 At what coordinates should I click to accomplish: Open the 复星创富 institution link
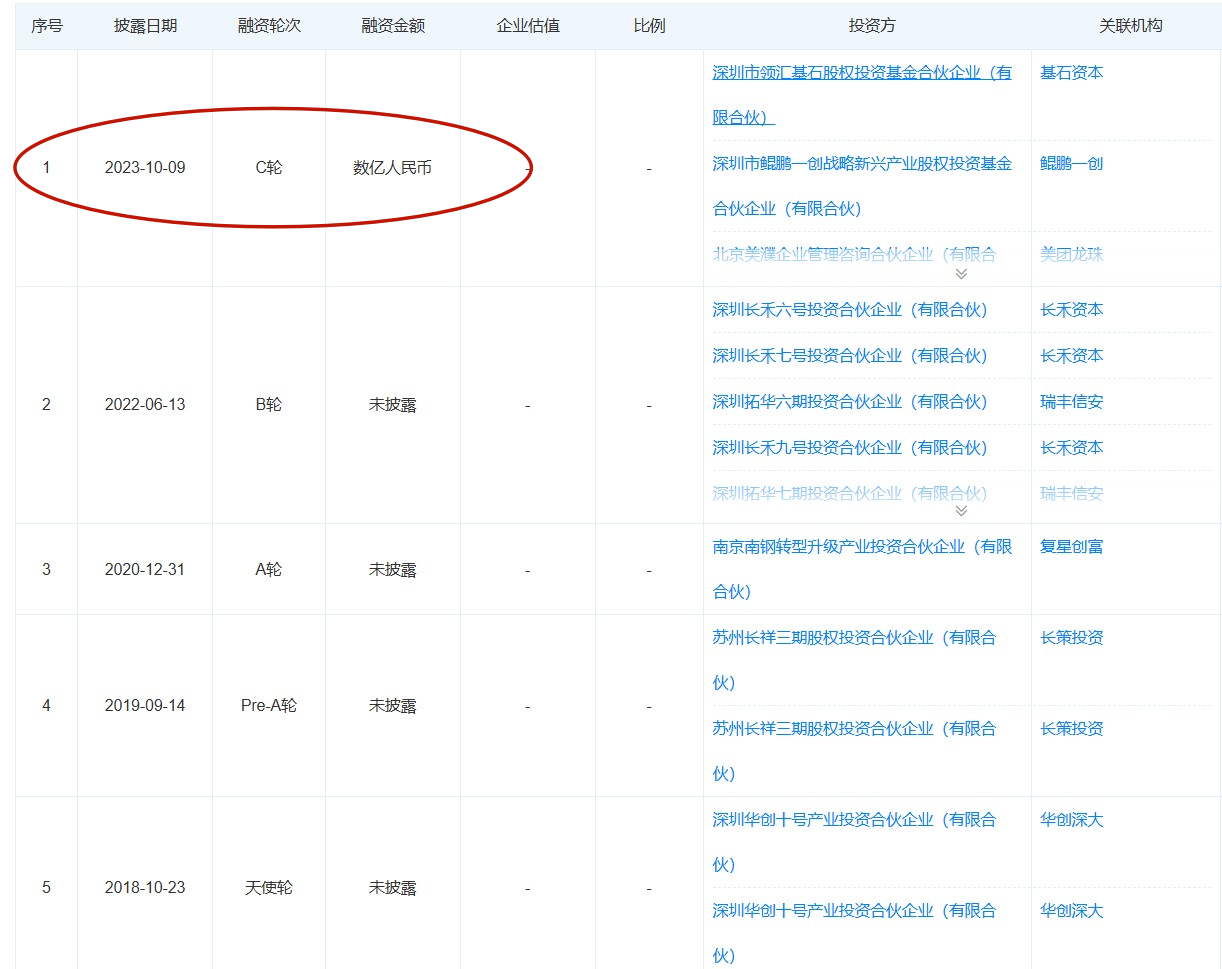coord(1072,547)
